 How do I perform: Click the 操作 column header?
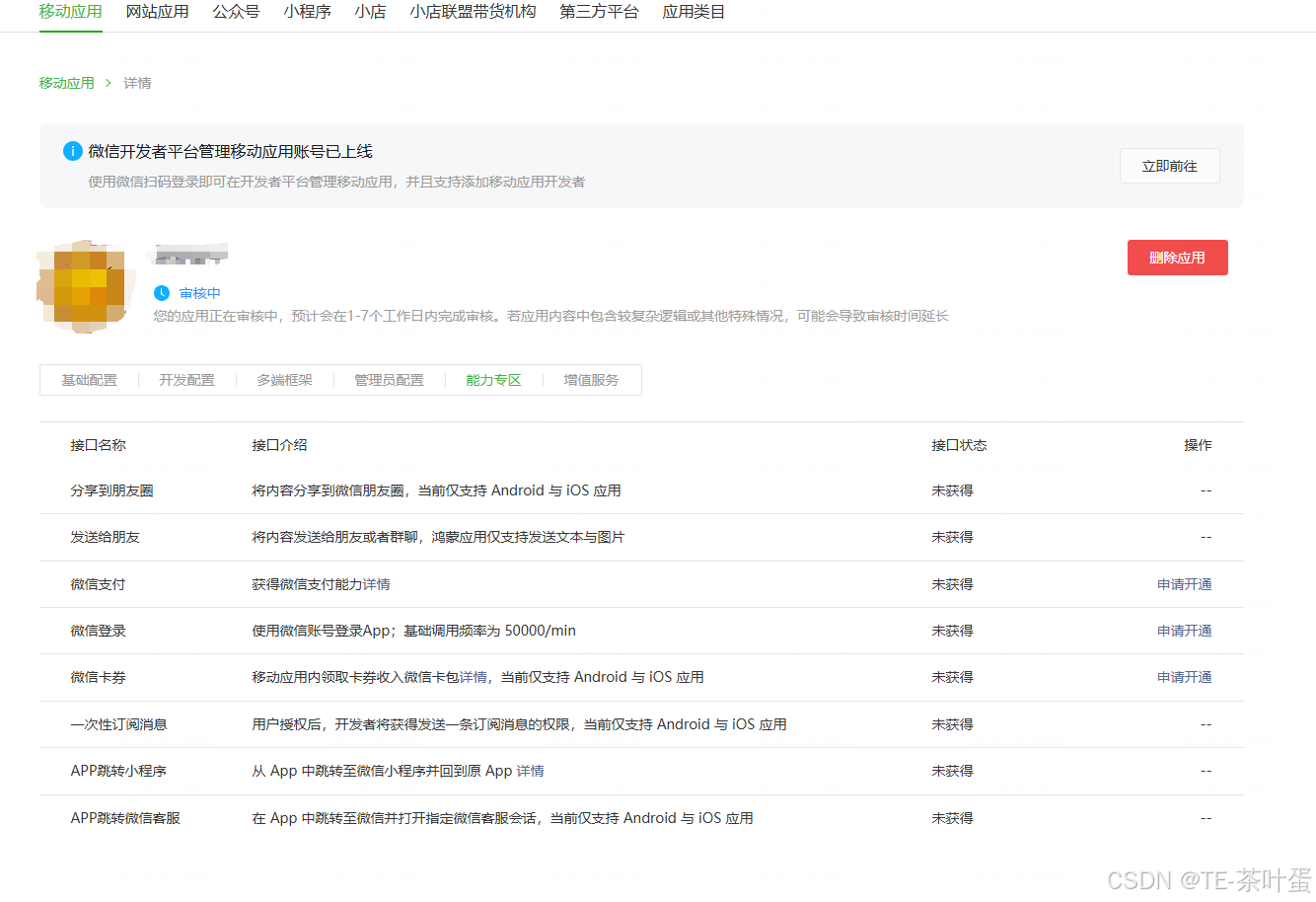coord(1199,445)
